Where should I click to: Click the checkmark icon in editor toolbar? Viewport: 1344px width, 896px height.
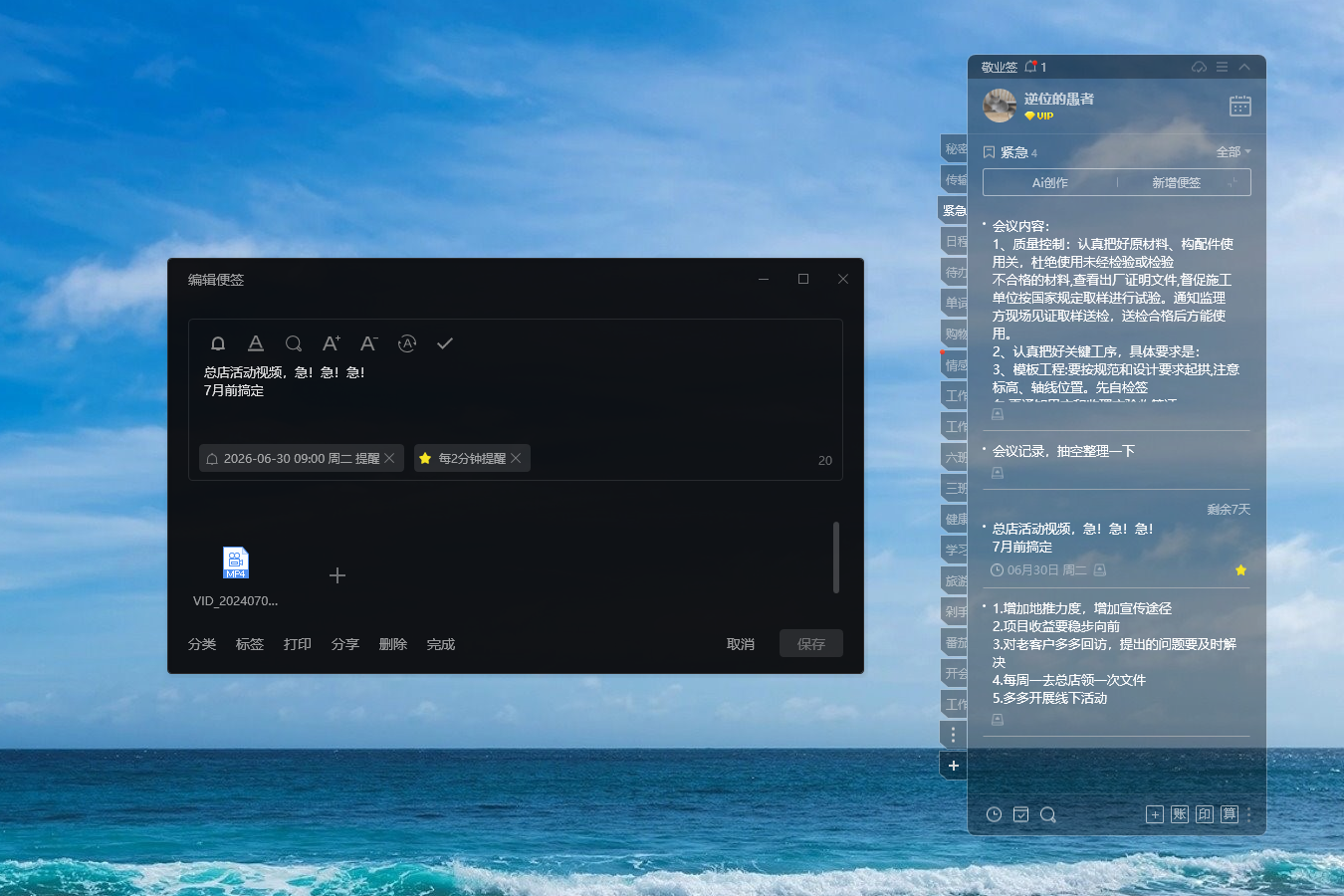(x=445, y=343)
